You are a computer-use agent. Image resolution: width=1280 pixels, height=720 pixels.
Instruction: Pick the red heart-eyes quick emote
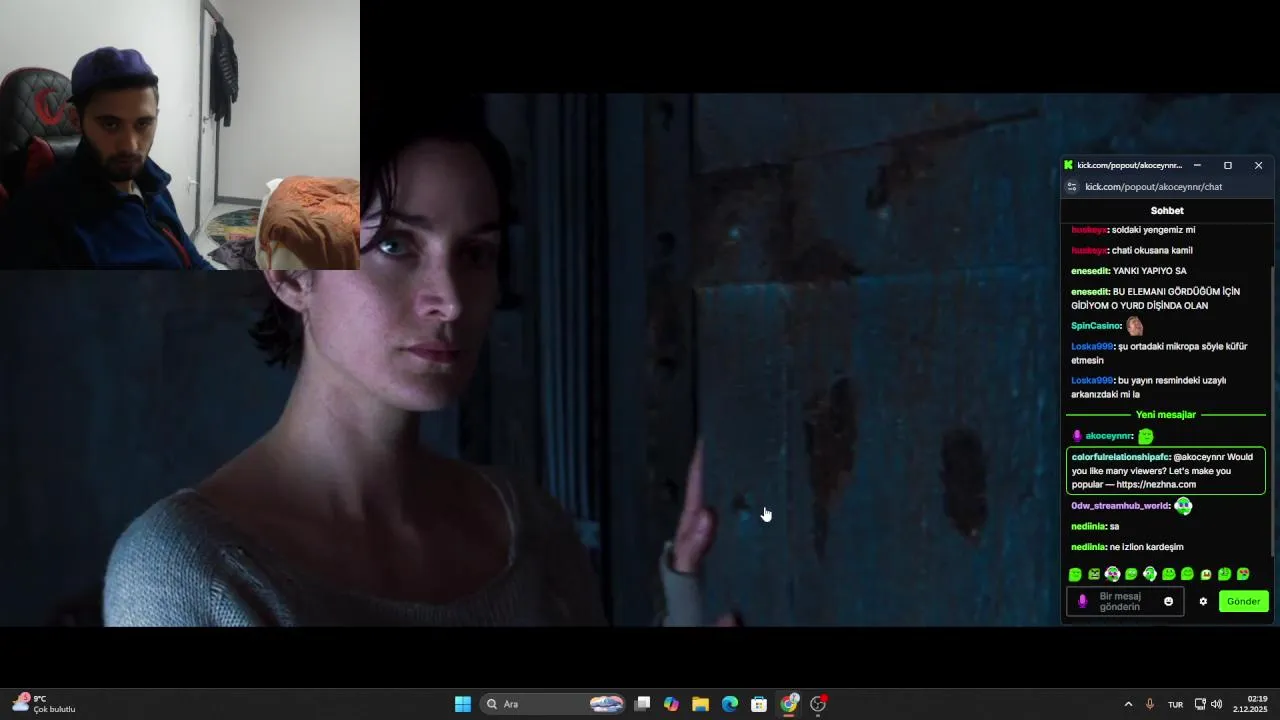tap(1243, 574)
